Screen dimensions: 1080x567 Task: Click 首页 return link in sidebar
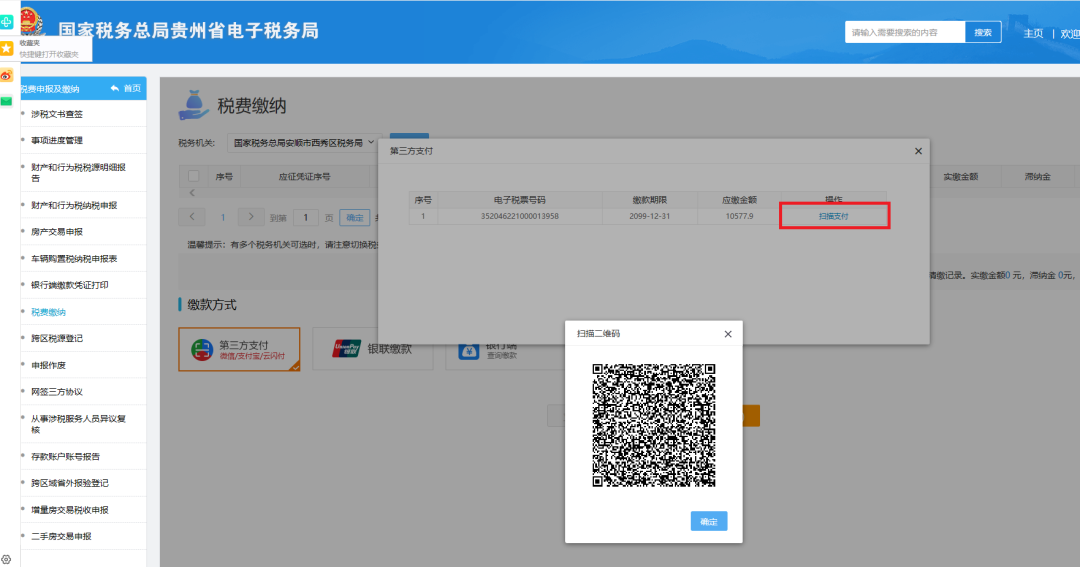point(126,88)
